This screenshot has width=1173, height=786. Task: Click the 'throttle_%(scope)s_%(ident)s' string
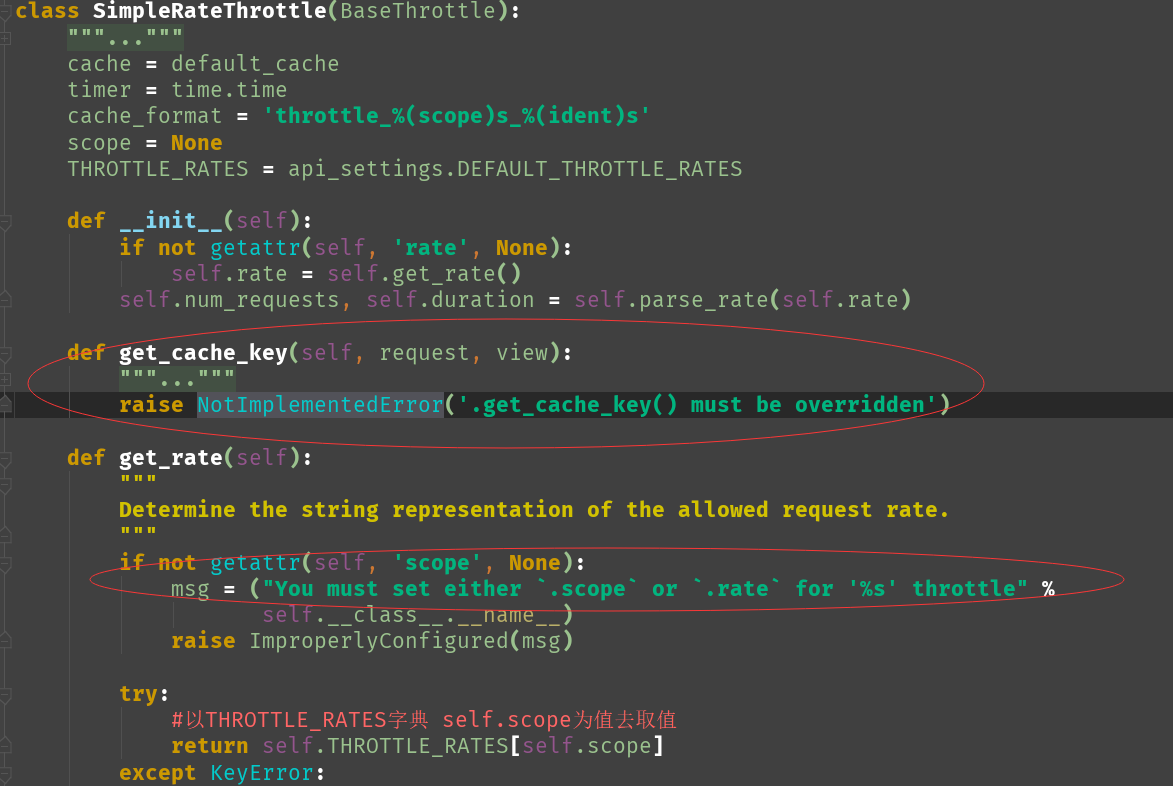click(x=456, y=117)
